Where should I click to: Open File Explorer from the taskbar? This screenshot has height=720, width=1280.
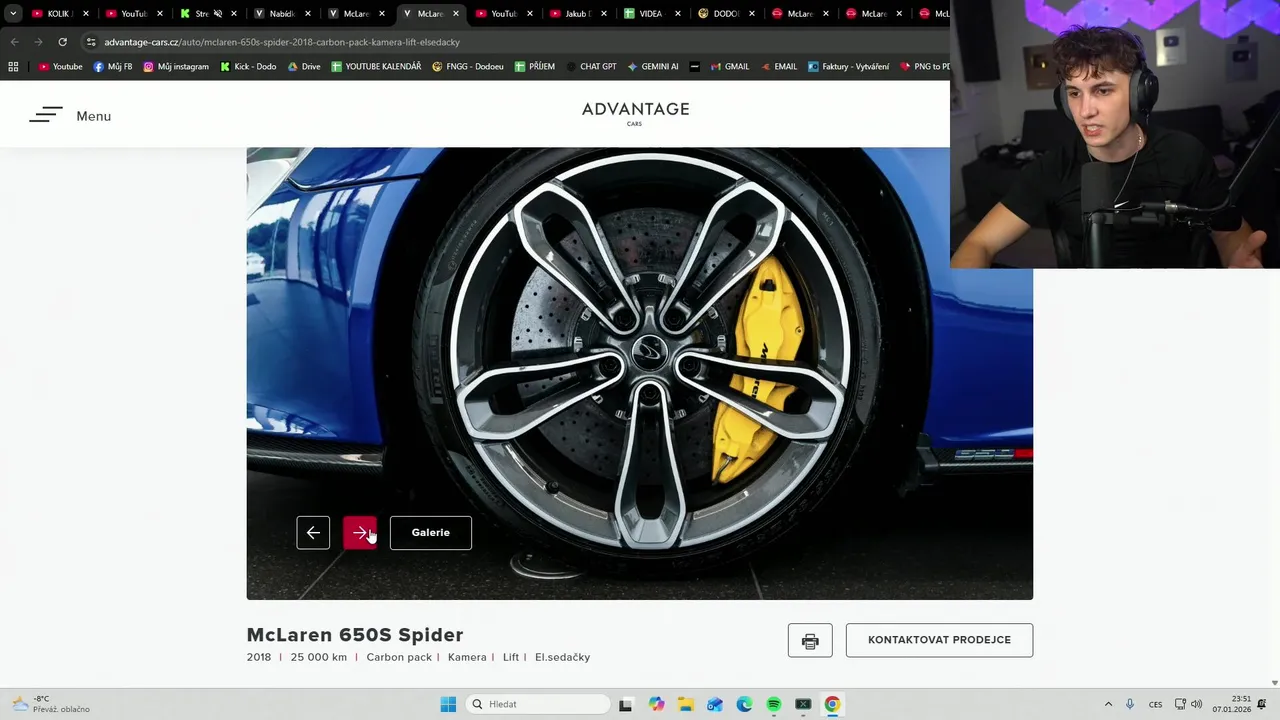pos(685,704)
